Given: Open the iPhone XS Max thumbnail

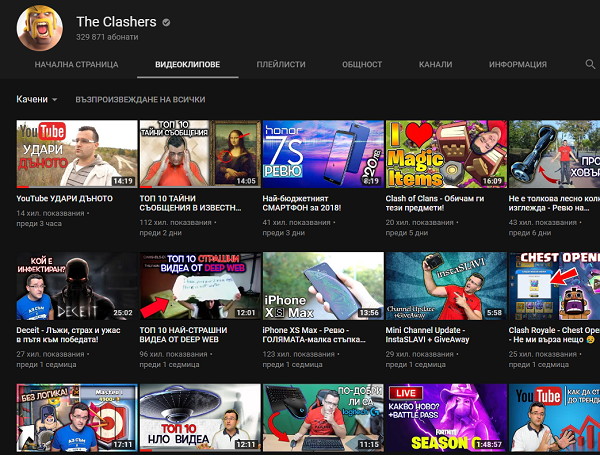Looking at the screenshot, I should [322, 285].
